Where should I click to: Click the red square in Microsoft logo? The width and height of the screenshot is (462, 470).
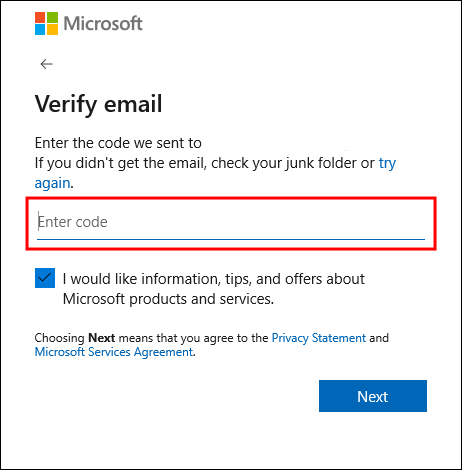(x=40, y=17)
